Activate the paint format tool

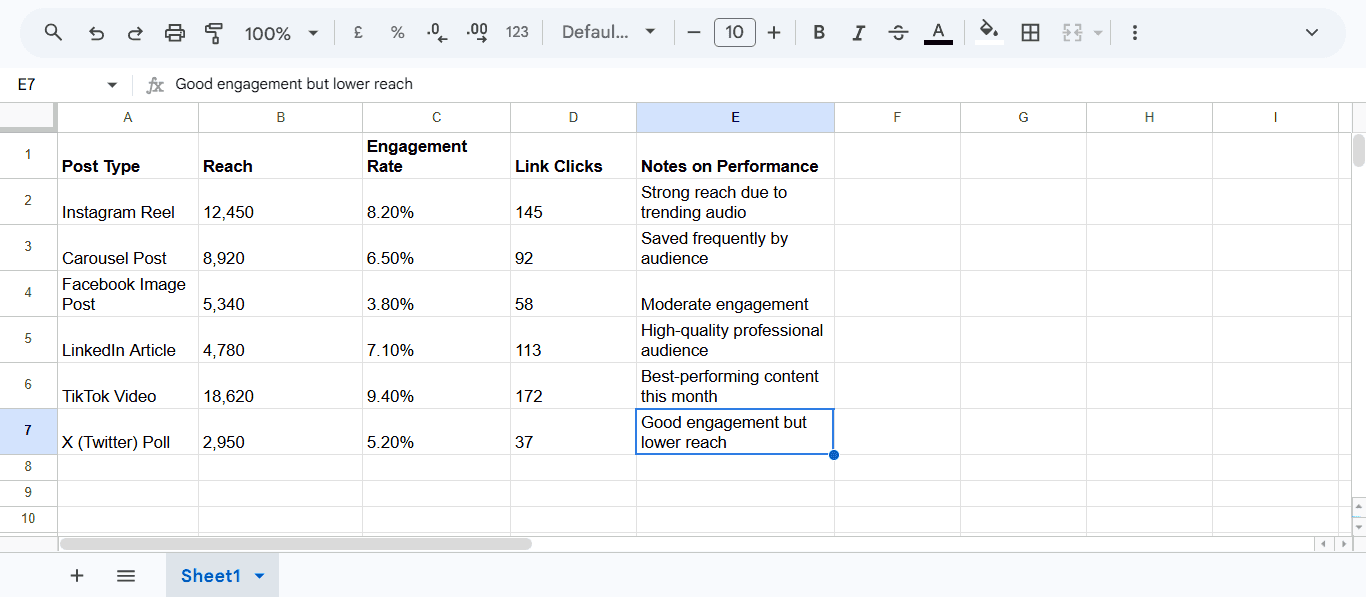213,33
